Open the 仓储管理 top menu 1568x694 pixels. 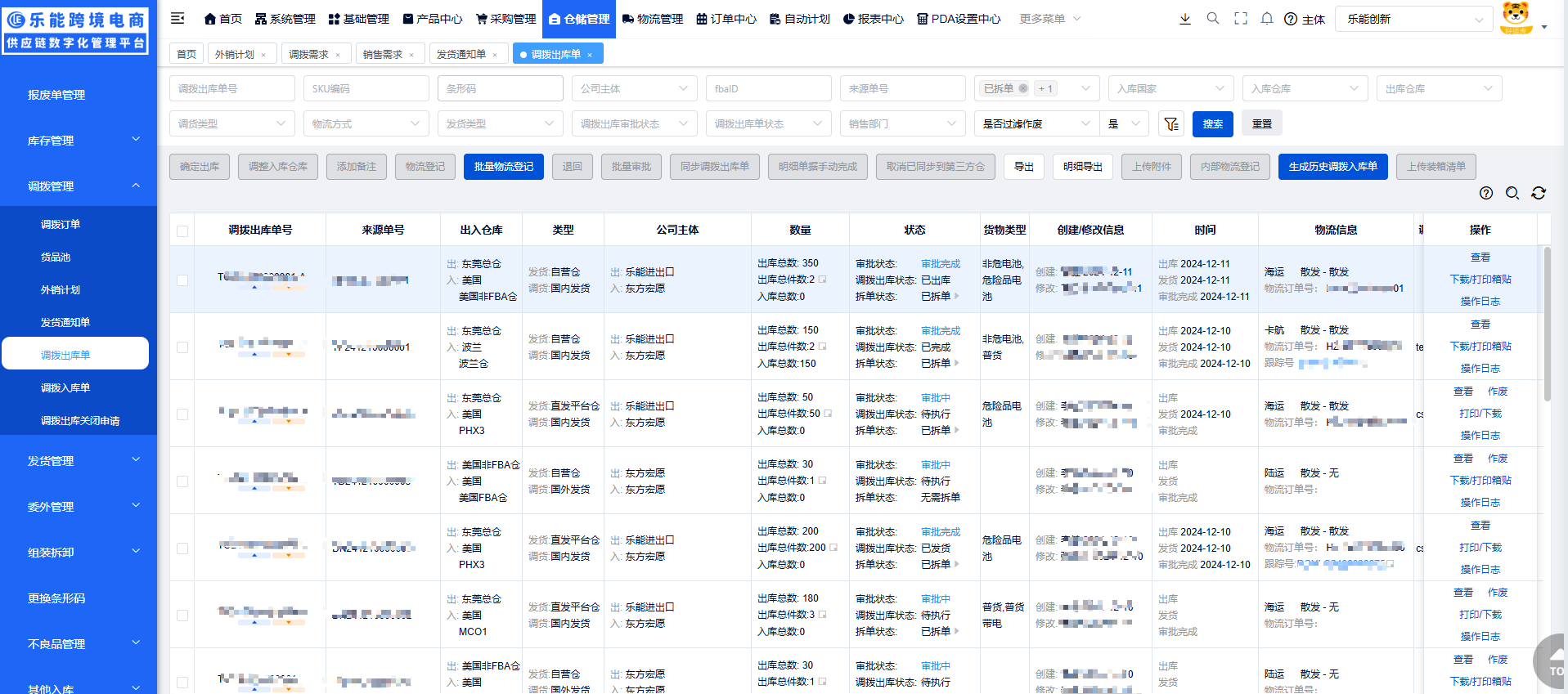point(579,19)
